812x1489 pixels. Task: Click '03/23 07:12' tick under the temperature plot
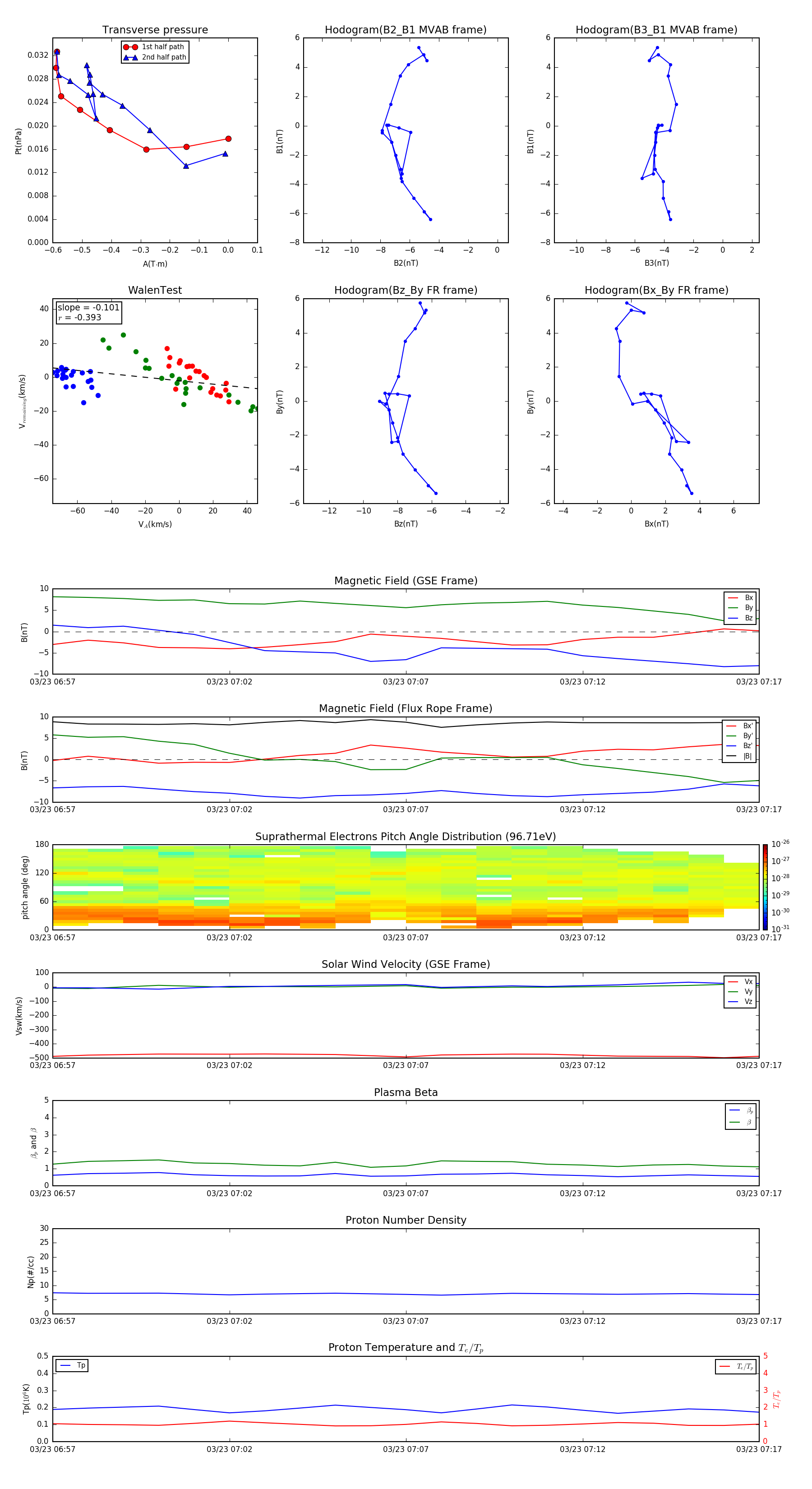click(582, 1449)
